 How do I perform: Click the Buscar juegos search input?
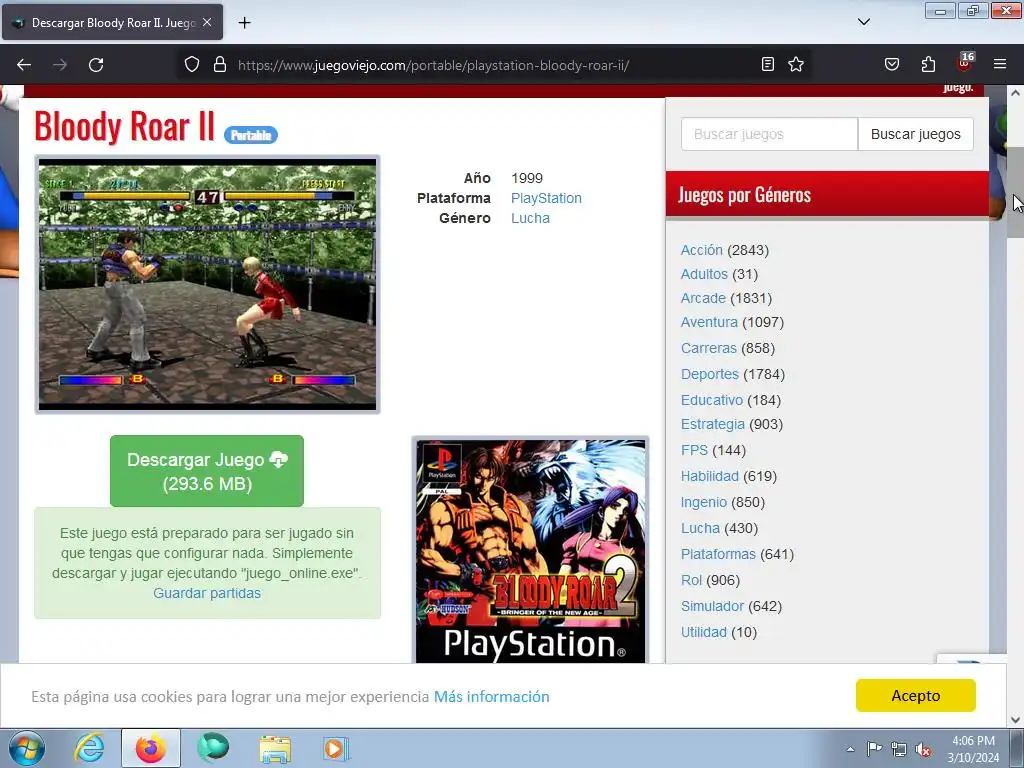pos(769,134)
